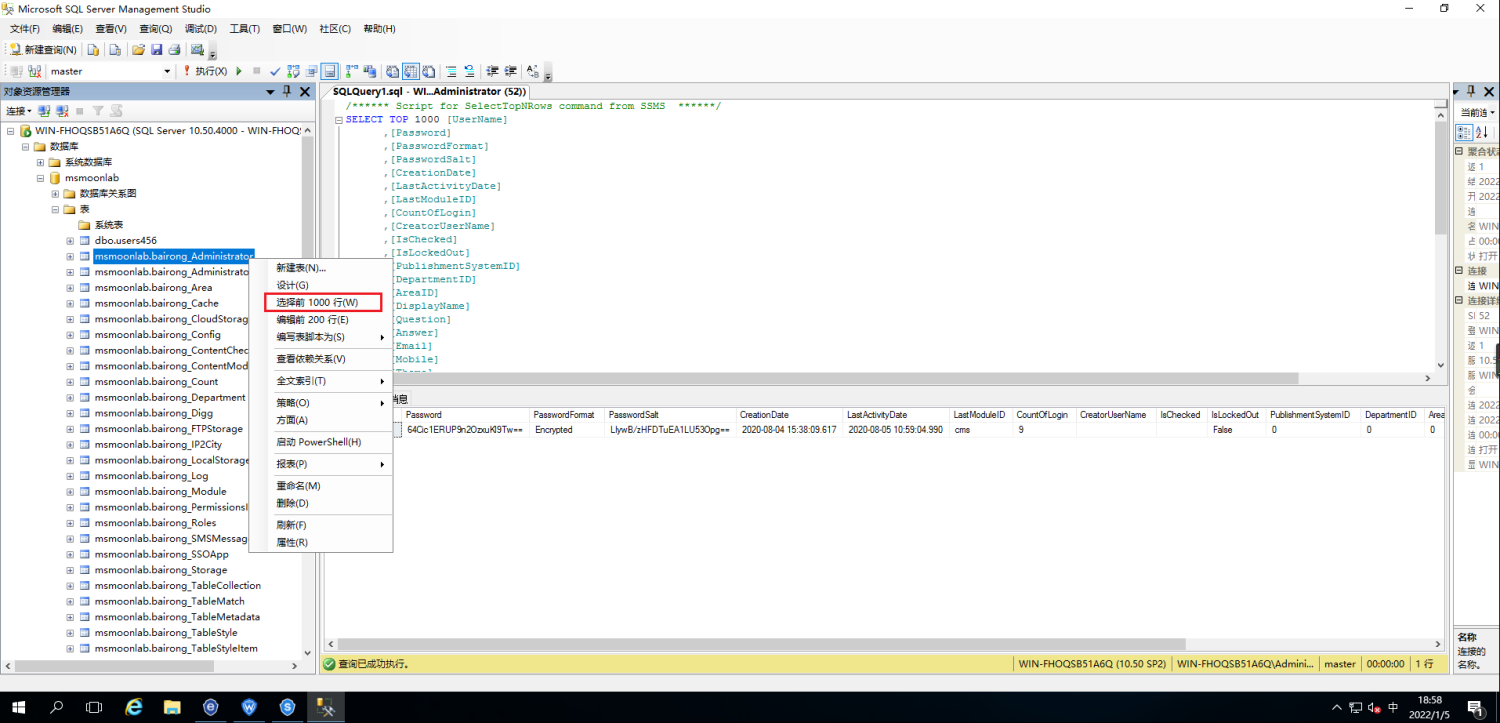The height and width of the screenshot is (723, 1500).
Task: Sort properties alphabetically with A-Z icon
Action: click(1482, 132)
